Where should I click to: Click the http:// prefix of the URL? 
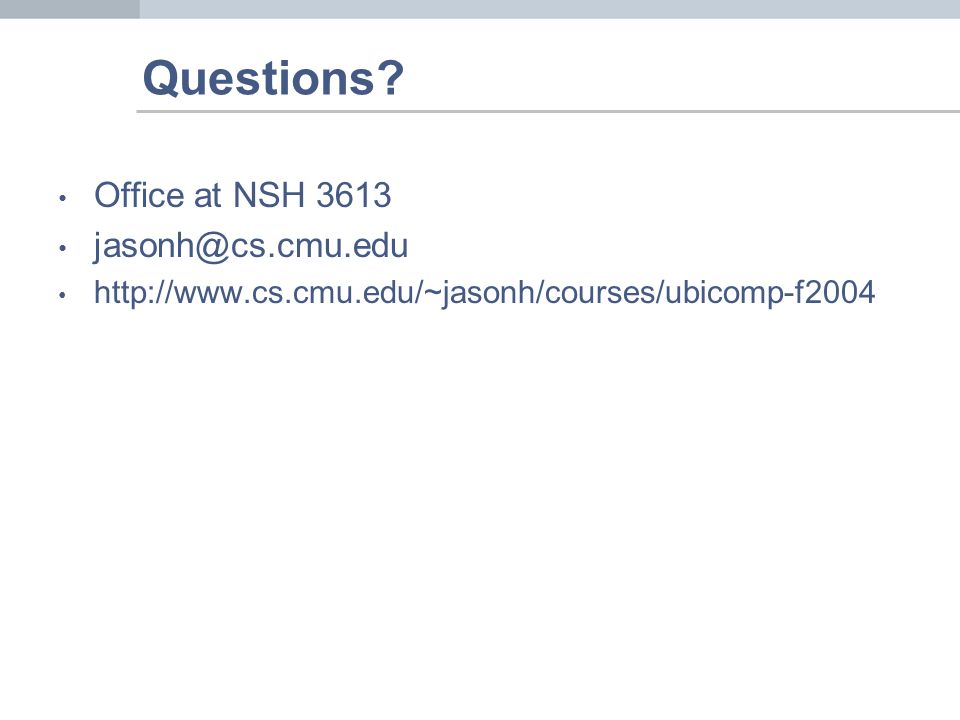coord(133,292)
